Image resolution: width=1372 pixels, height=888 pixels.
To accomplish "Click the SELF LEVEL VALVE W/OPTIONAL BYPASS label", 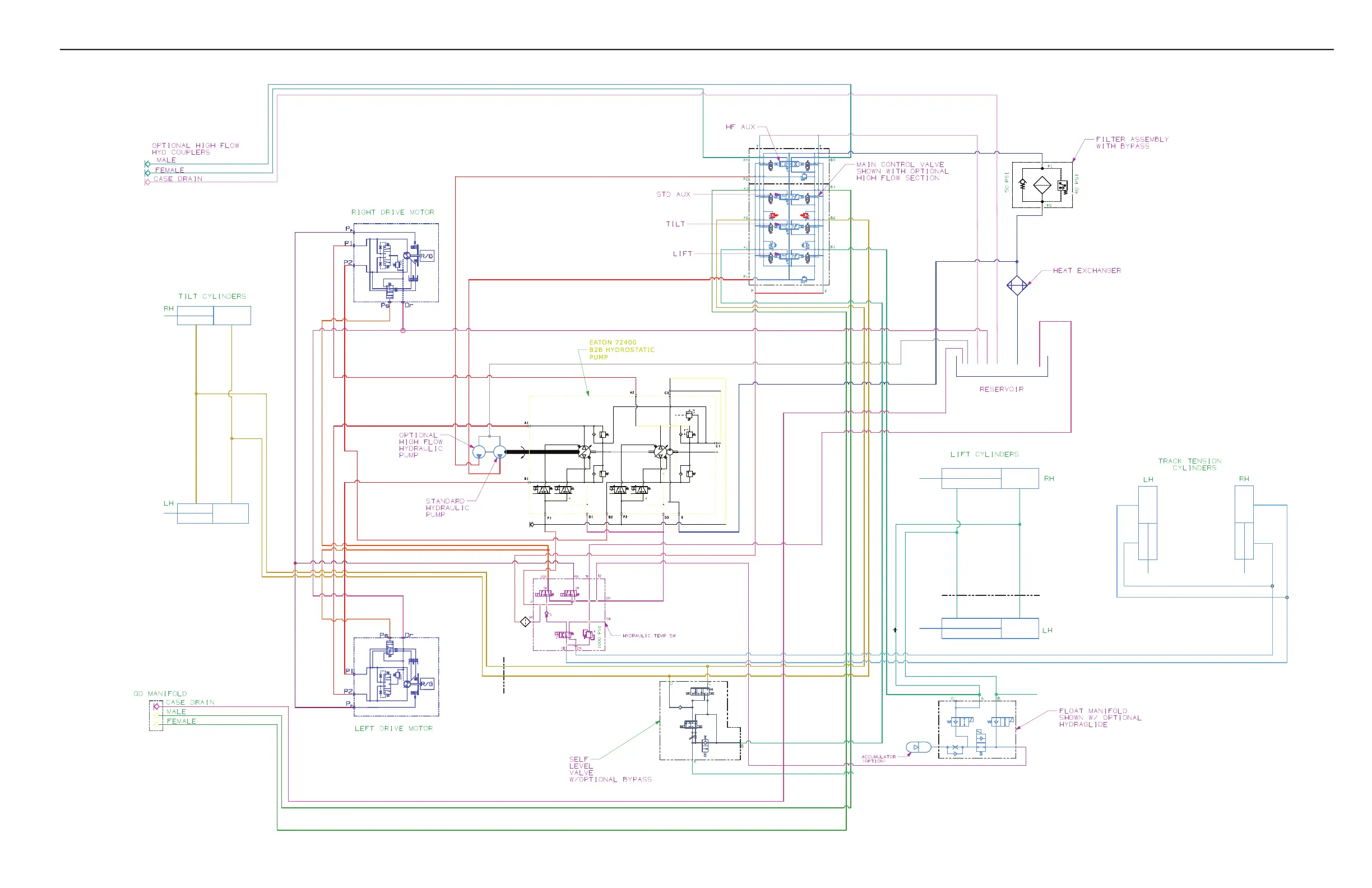I will (610, 769).
